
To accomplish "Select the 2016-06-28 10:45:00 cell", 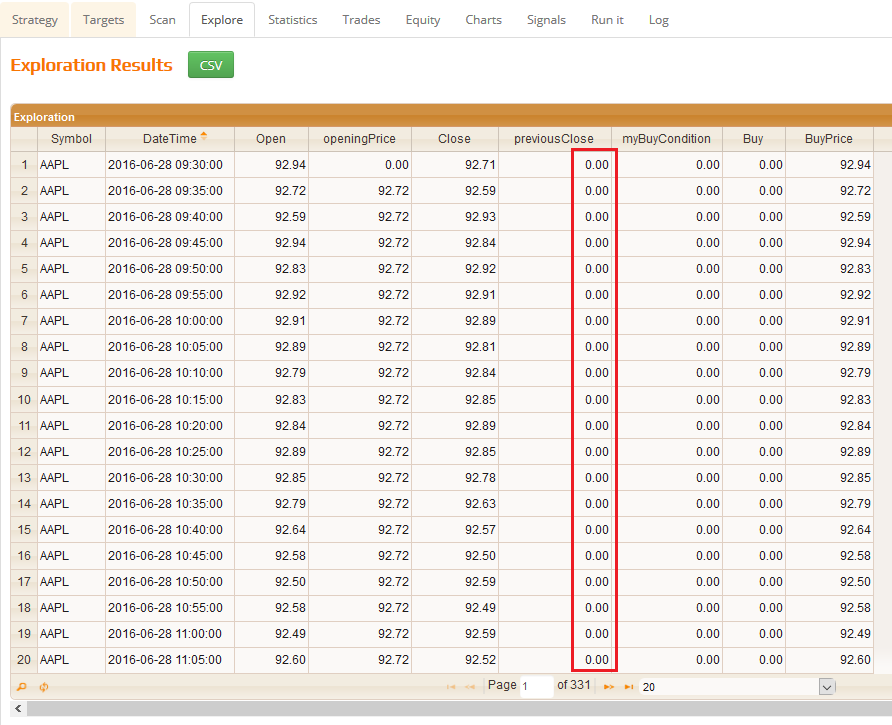I will [170, 556].
